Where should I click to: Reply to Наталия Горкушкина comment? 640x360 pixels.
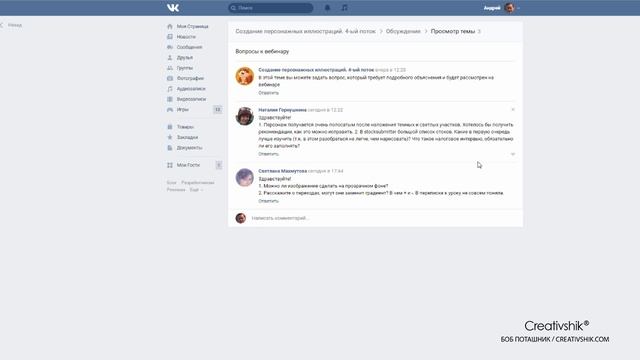[269, 154]
